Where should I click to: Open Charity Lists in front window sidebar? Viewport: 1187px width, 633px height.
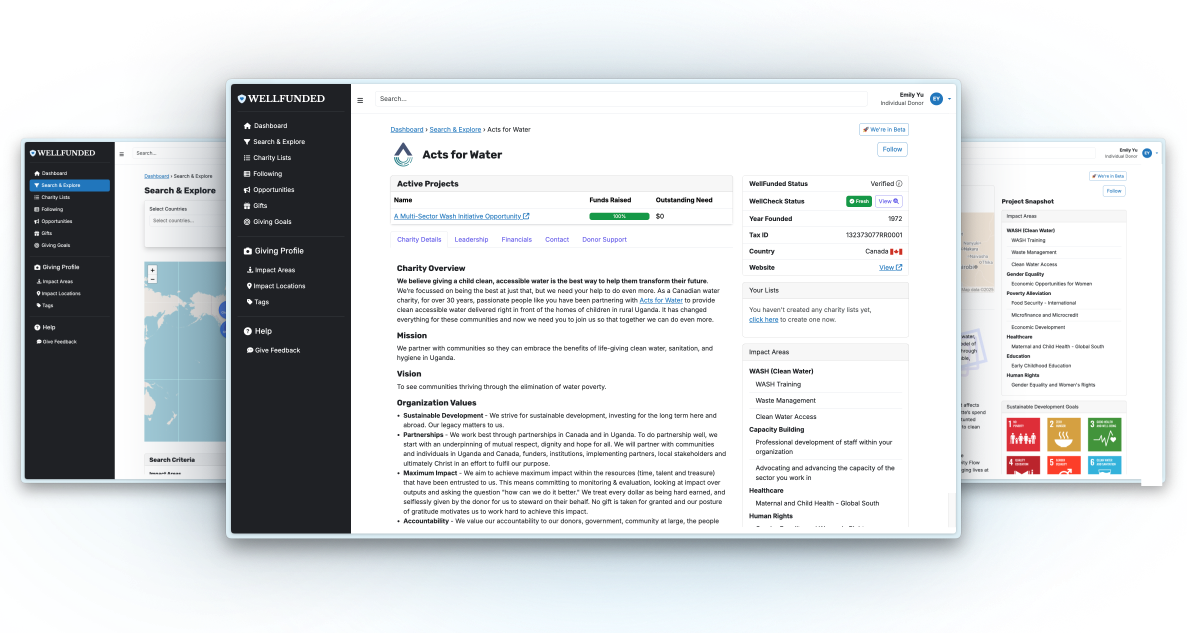pyautogui.click(x=267, y=157)
